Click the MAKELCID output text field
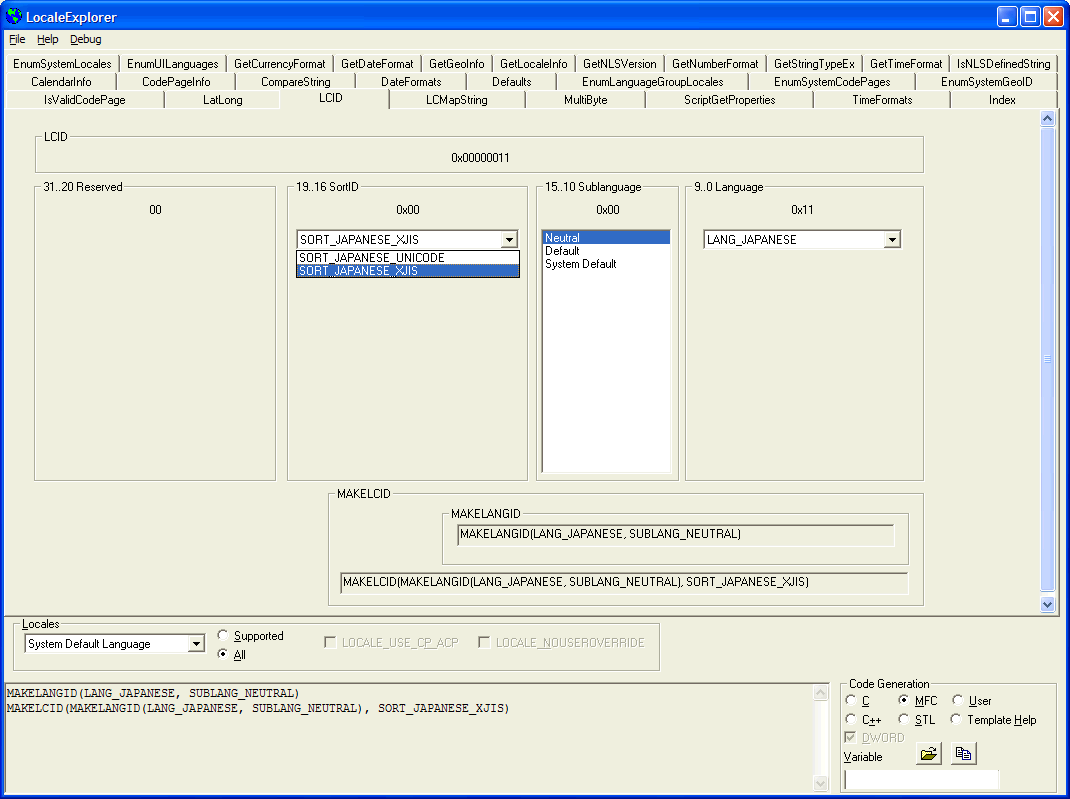The width and height of the screenshot is (1070, 799). pos(624,582)
